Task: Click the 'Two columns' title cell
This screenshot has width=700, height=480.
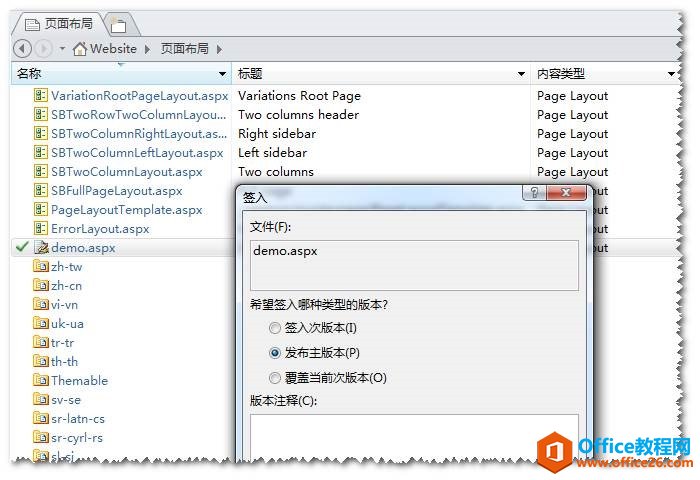Action: [275, 172]
